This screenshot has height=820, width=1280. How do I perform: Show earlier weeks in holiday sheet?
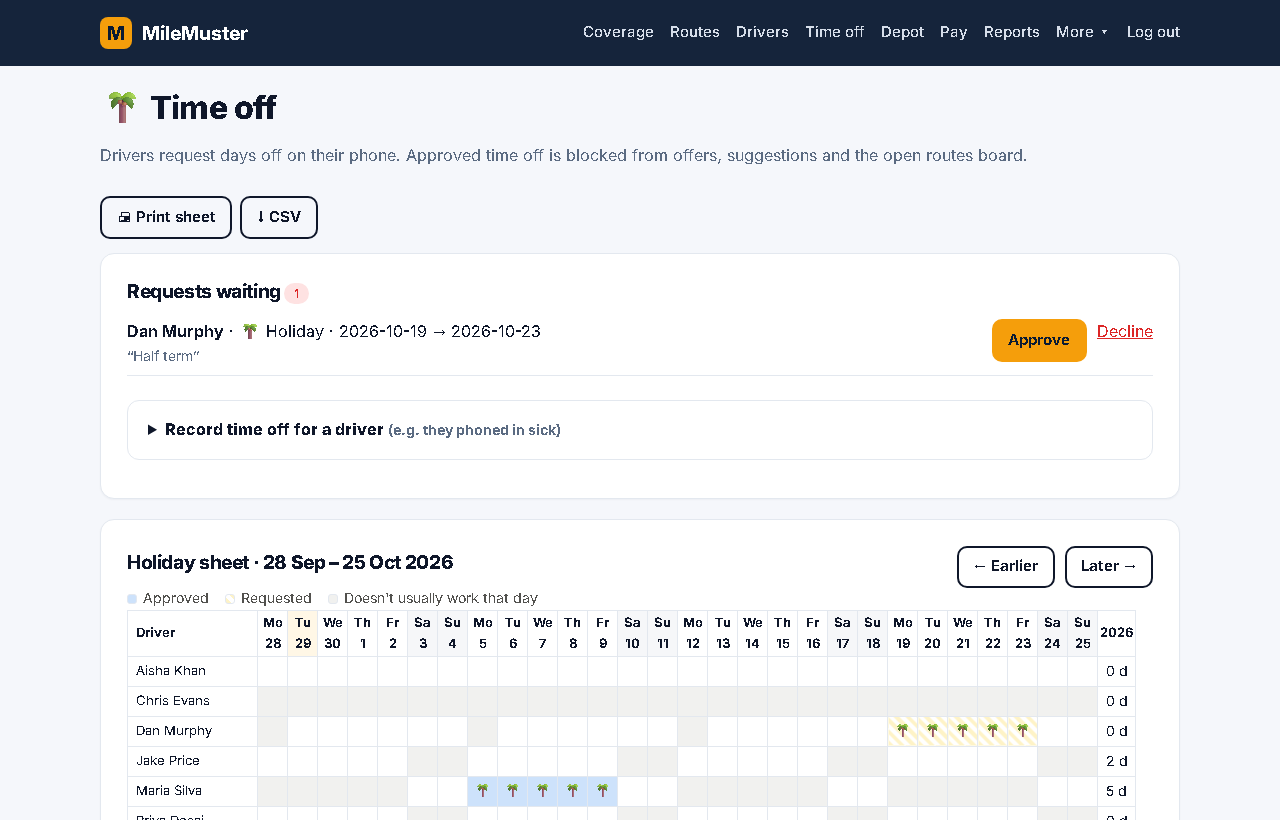coord(1006,567)
